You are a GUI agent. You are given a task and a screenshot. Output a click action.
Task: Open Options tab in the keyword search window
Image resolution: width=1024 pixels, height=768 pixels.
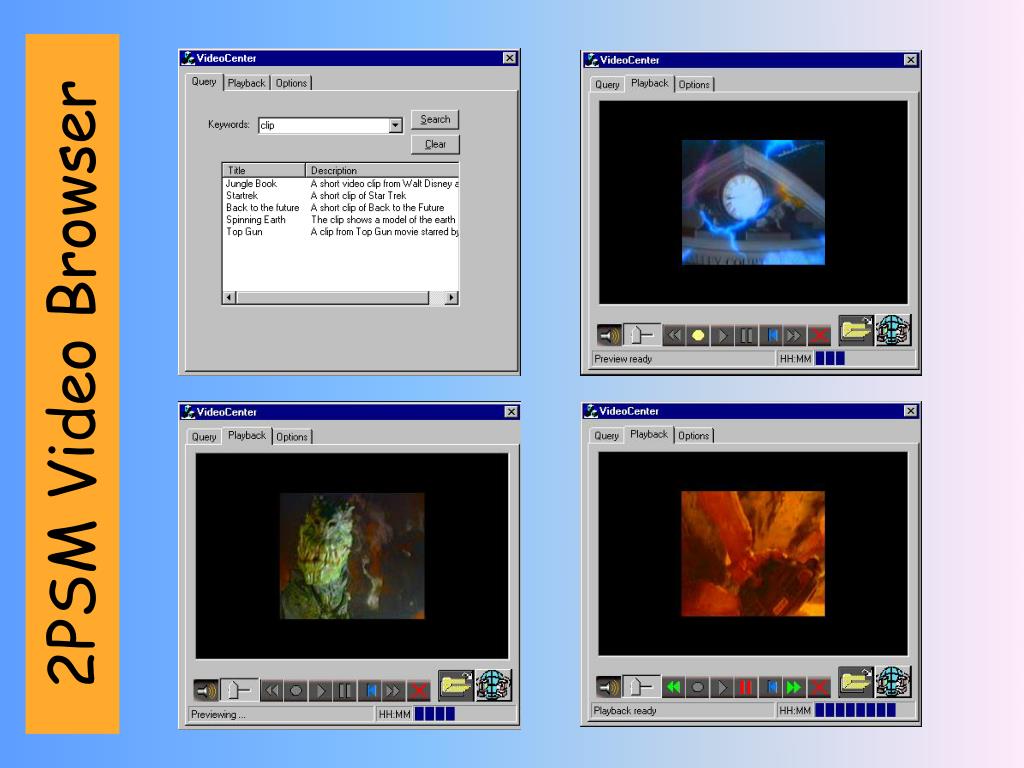291,84
